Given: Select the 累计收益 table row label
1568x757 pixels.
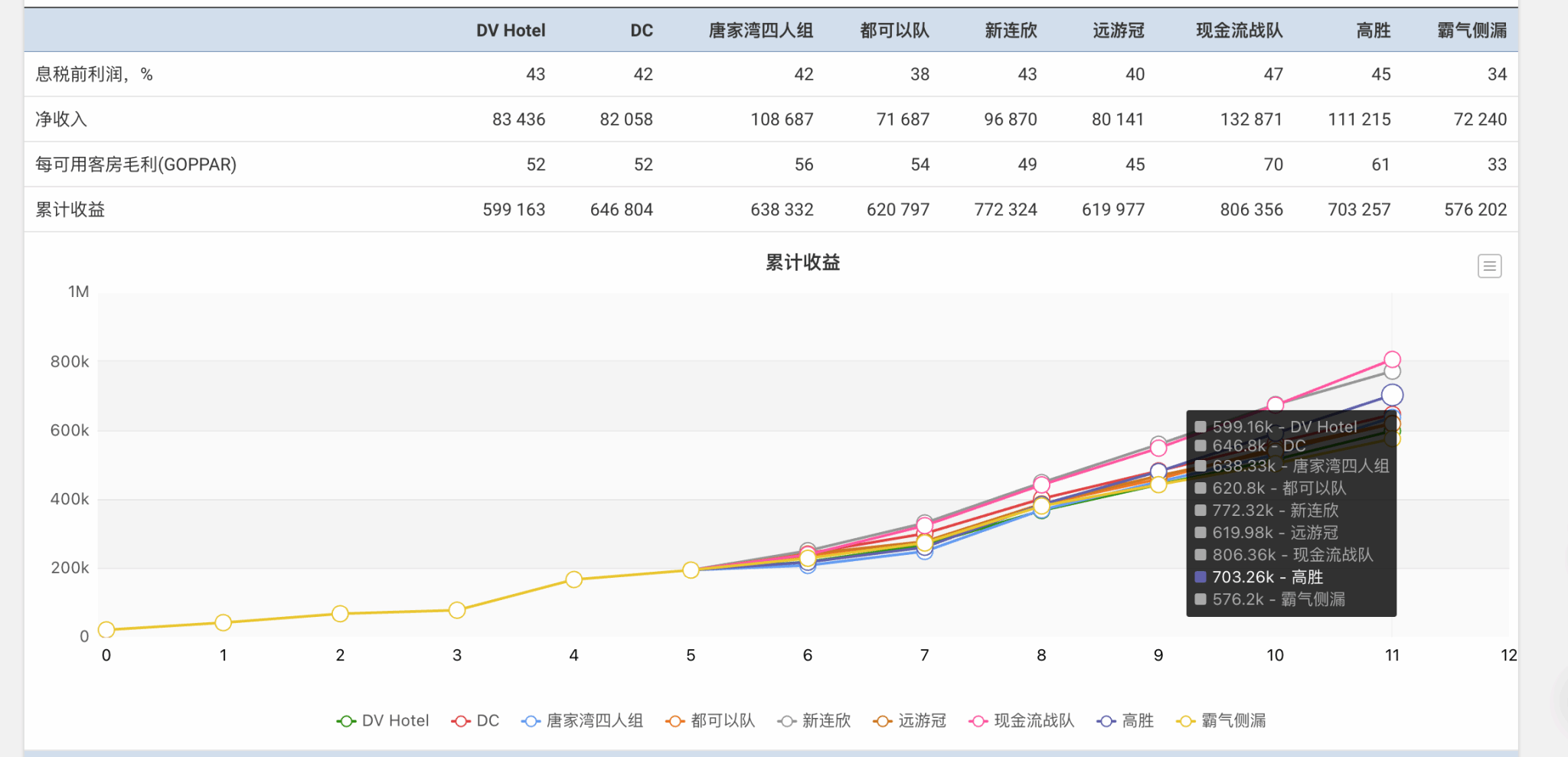Looking at the screenshot, I should [x=70, y=210].
